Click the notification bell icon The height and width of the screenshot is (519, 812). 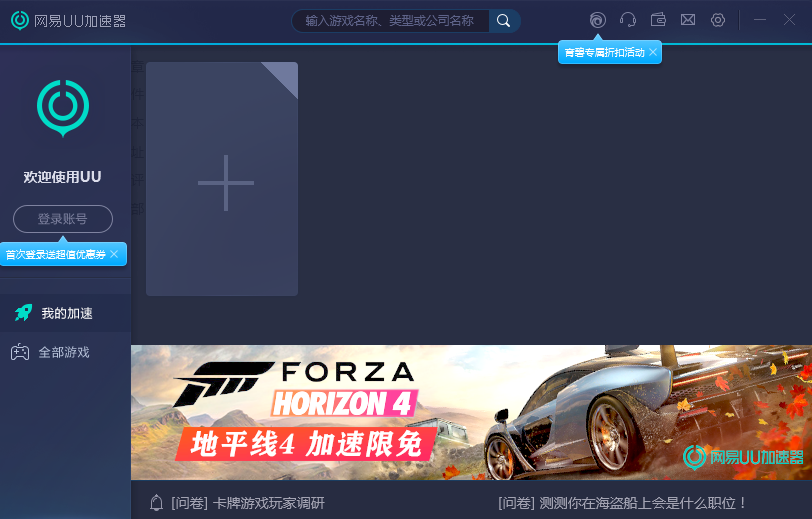click(x=156, y=502)
